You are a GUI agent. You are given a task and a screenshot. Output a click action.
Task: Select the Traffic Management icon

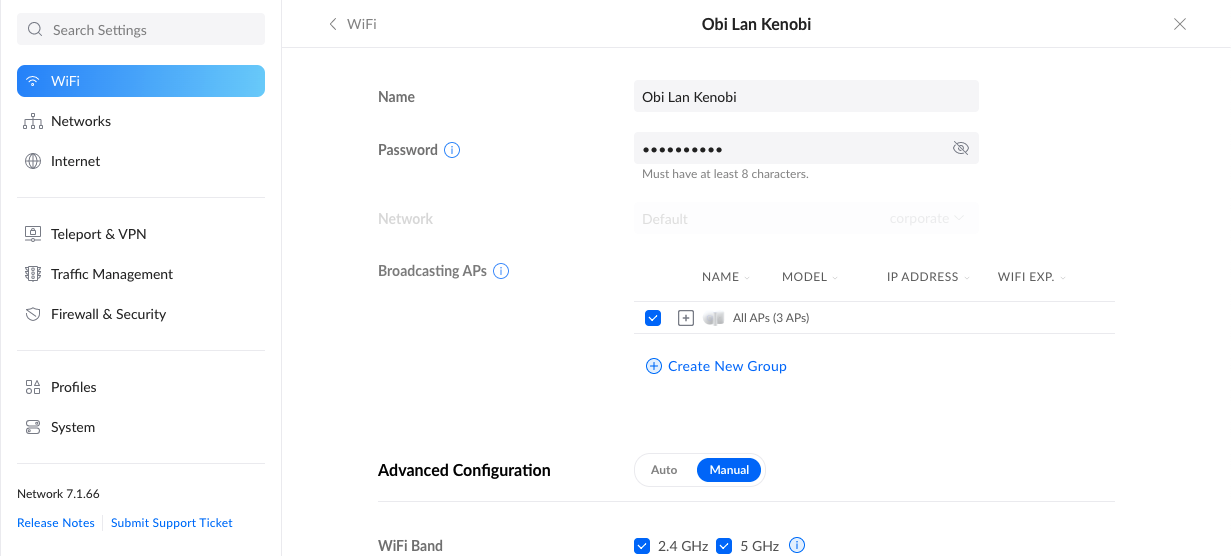point(32,274)
